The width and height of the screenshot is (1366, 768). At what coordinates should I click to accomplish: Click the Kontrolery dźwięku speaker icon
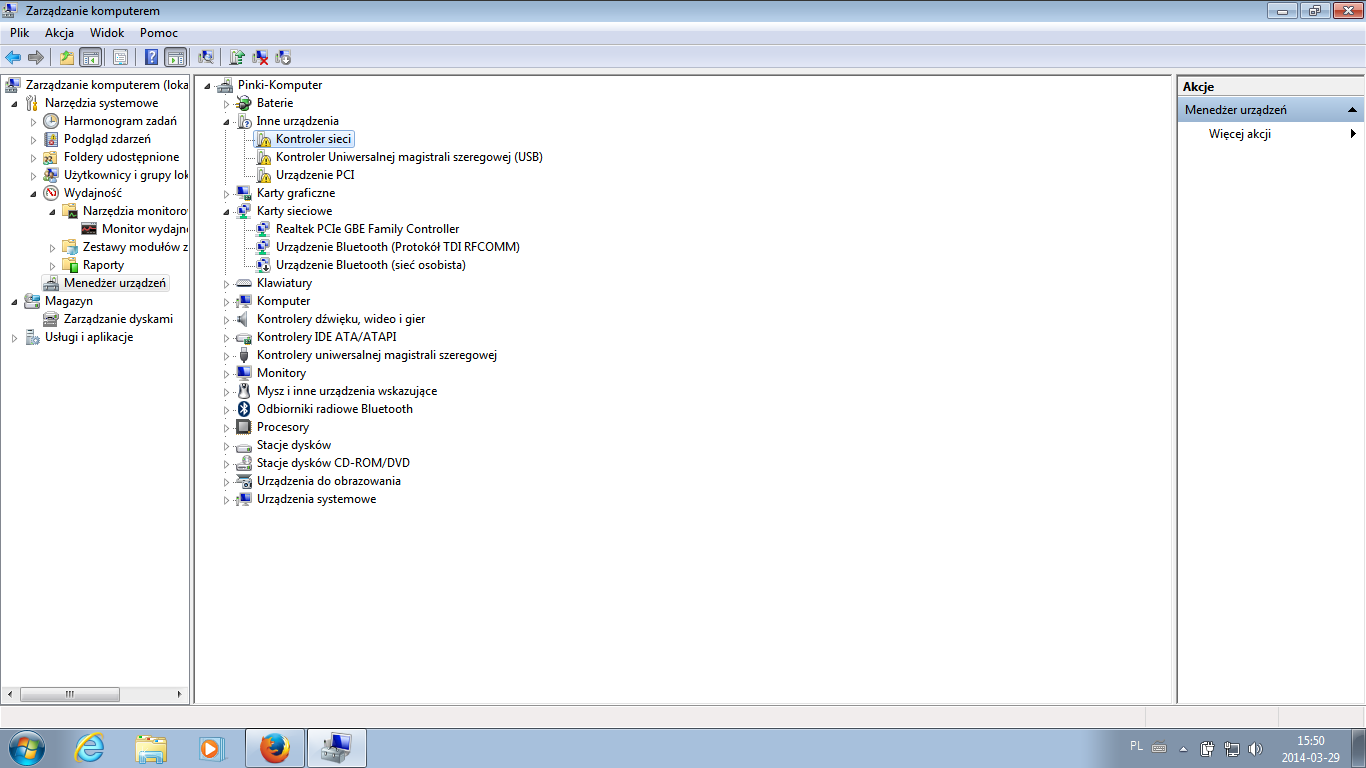coord(244,319)
